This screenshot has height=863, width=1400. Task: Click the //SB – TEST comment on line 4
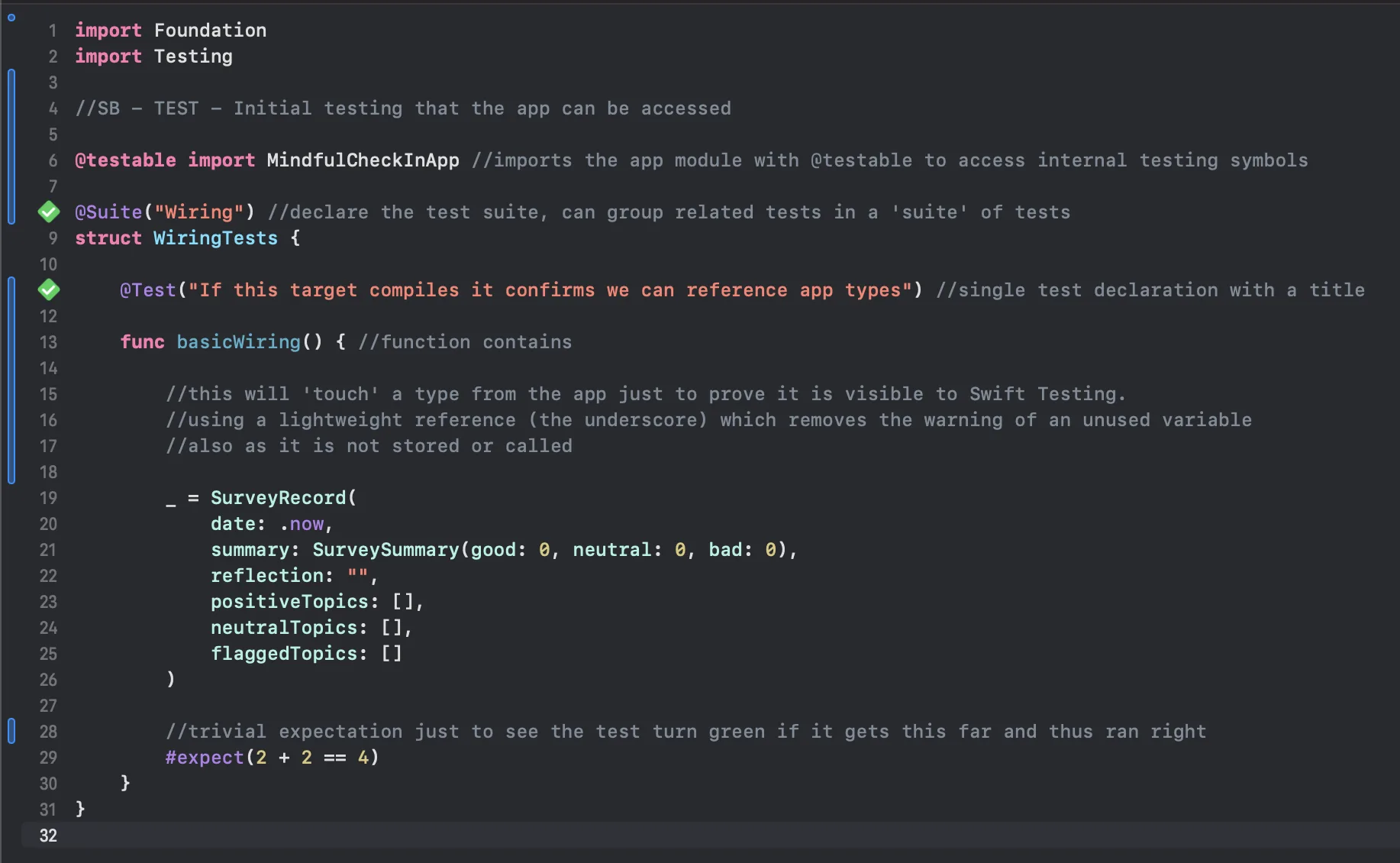(403, 108)
